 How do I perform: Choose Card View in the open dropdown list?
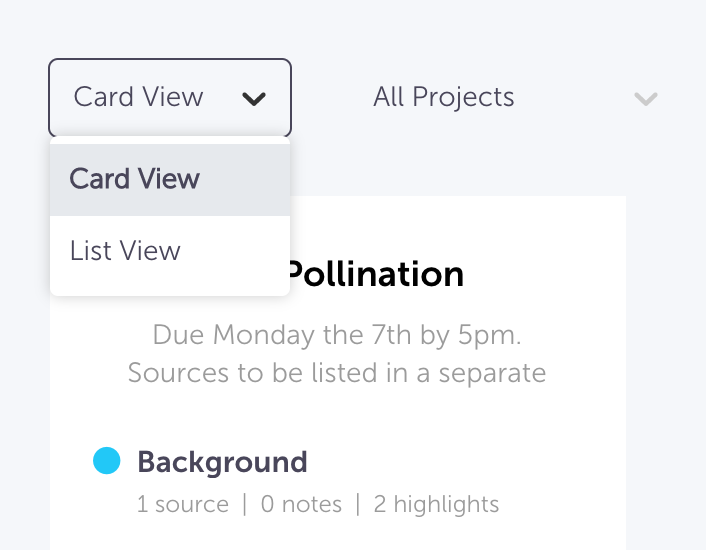tap(170, 179)
